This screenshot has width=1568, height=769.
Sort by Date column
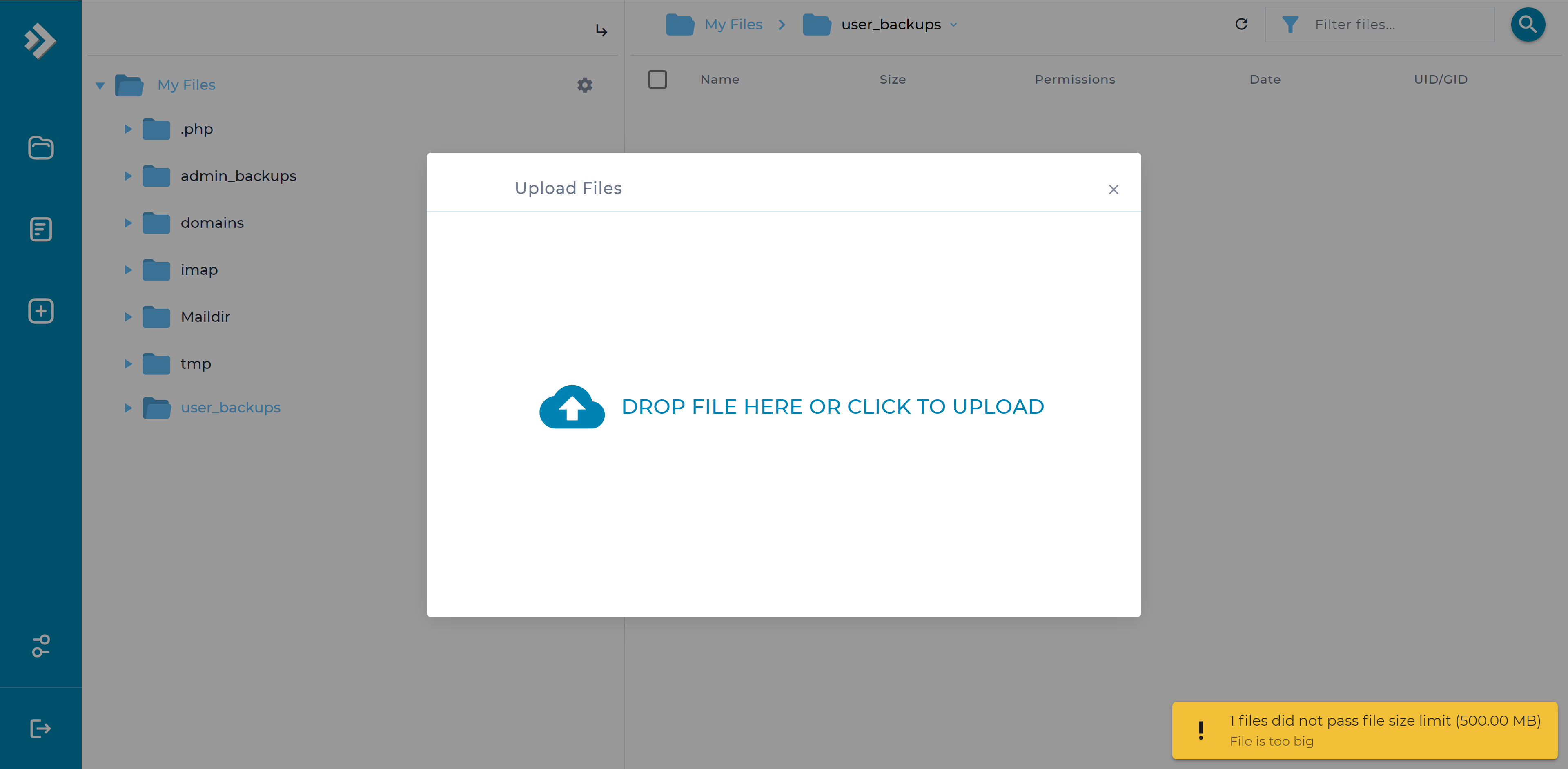tap(1265, 79)
